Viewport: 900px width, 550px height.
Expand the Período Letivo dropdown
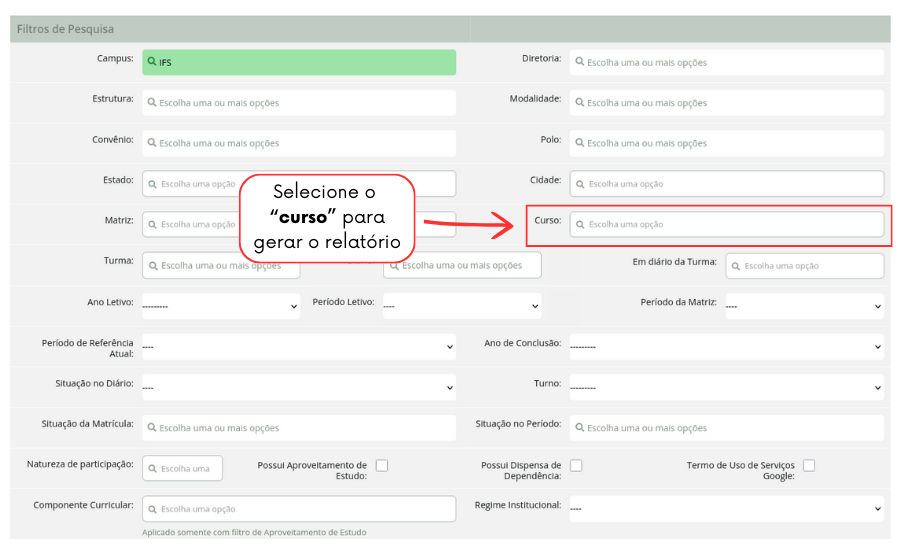[x=461, y=306]
